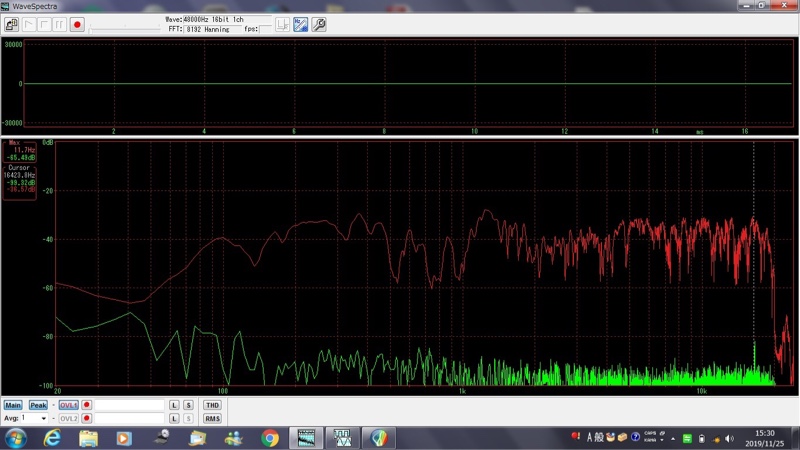
Task: Open volume control speaker tray icon
Action: tap(730, 439)
